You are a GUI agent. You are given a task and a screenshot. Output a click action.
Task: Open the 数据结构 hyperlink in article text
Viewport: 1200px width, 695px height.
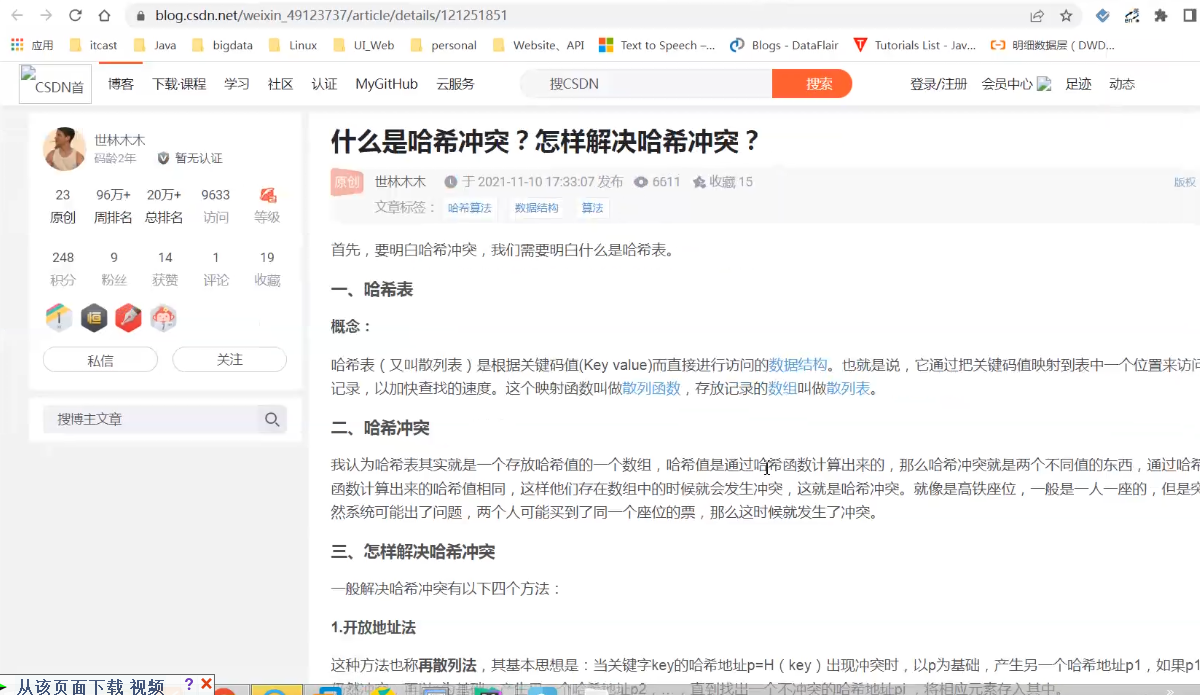click(798, 365)
